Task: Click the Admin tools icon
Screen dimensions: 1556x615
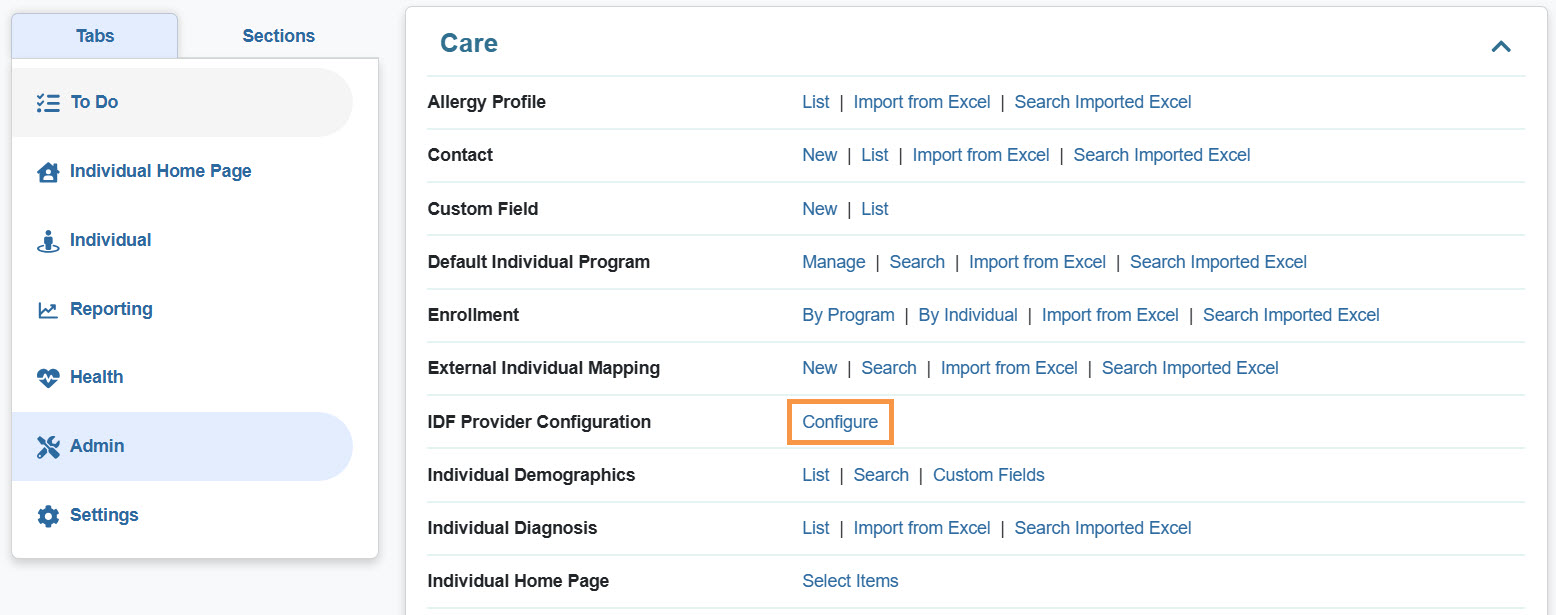Action: [x=47, y=447]
